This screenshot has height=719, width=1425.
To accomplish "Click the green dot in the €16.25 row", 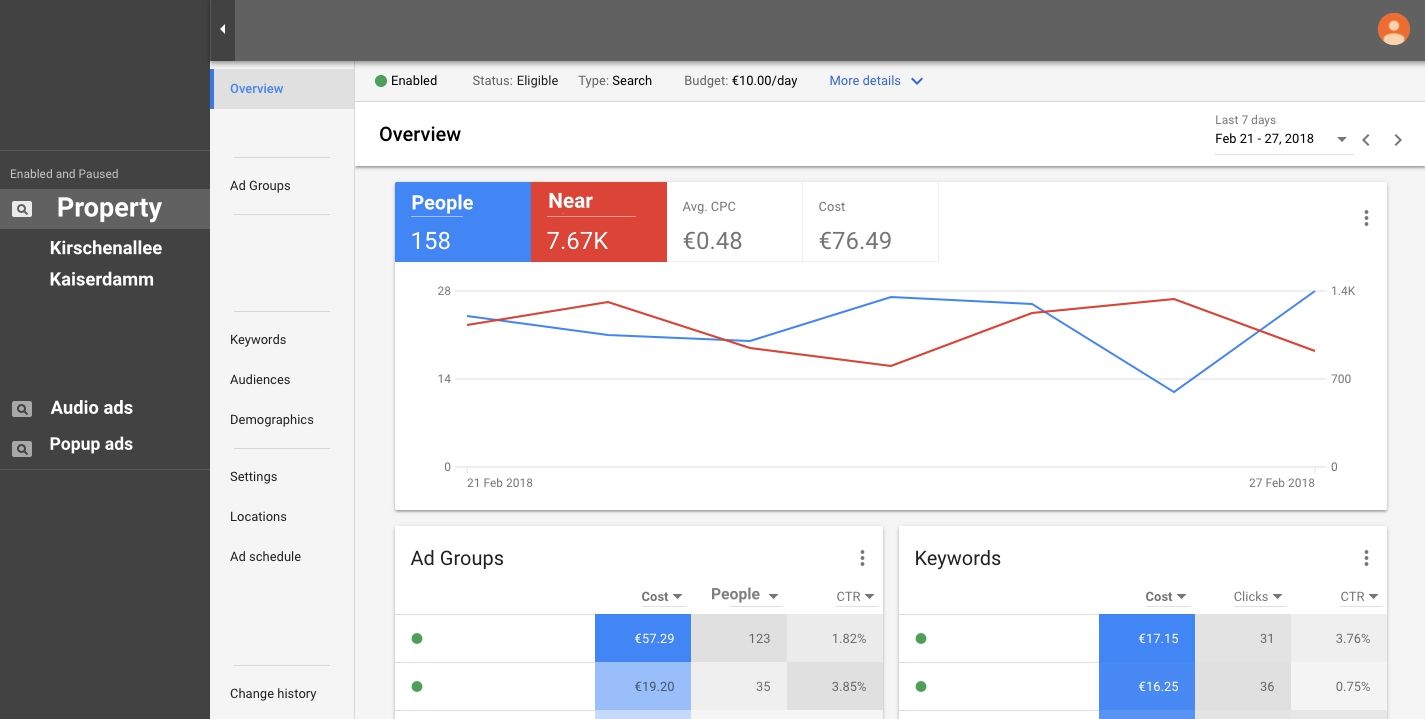I will pyautogui.click(x=921, y=686).
